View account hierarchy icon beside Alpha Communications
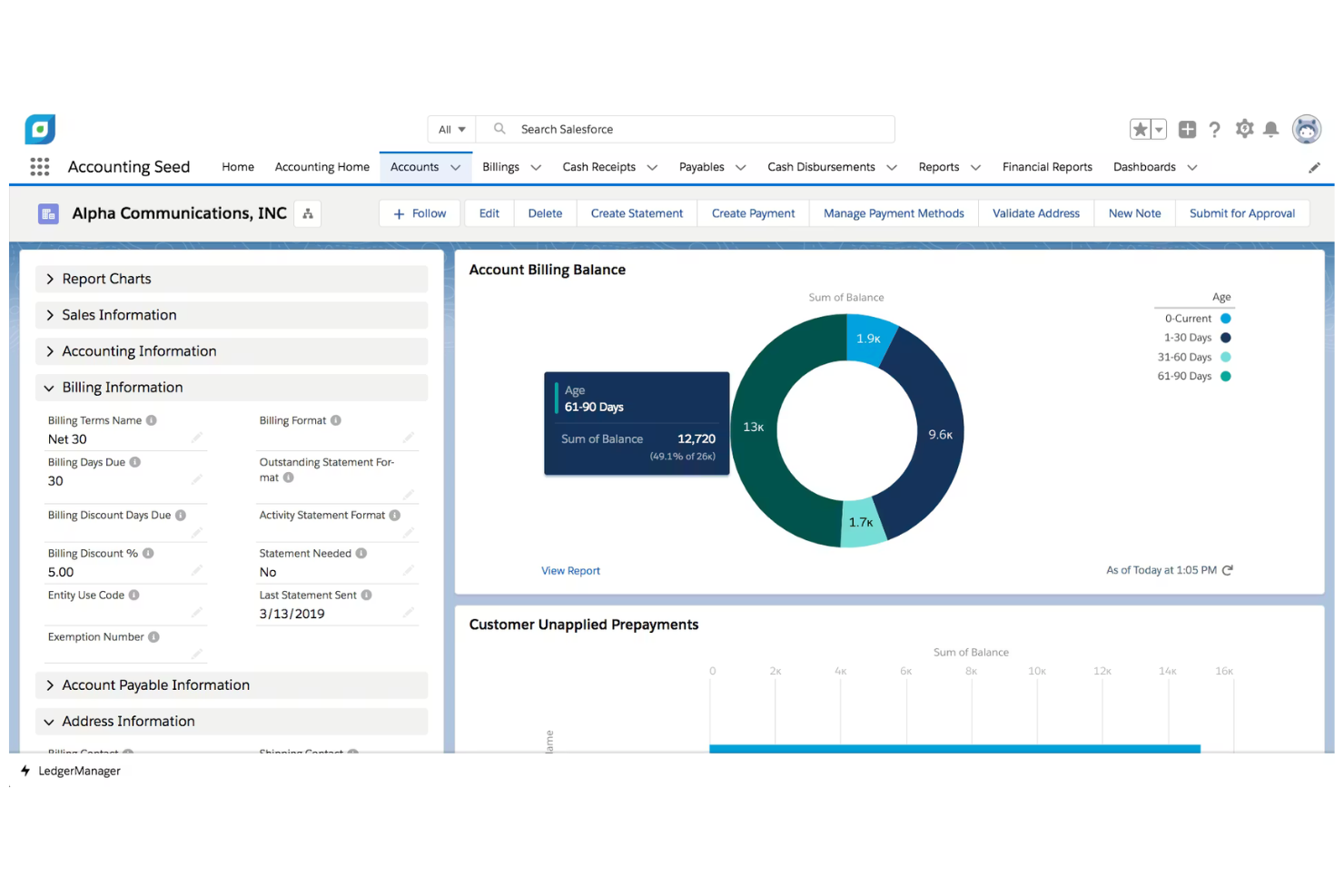Image resolution: width=1344 pixels, height=896 pixels. point(308,213)
